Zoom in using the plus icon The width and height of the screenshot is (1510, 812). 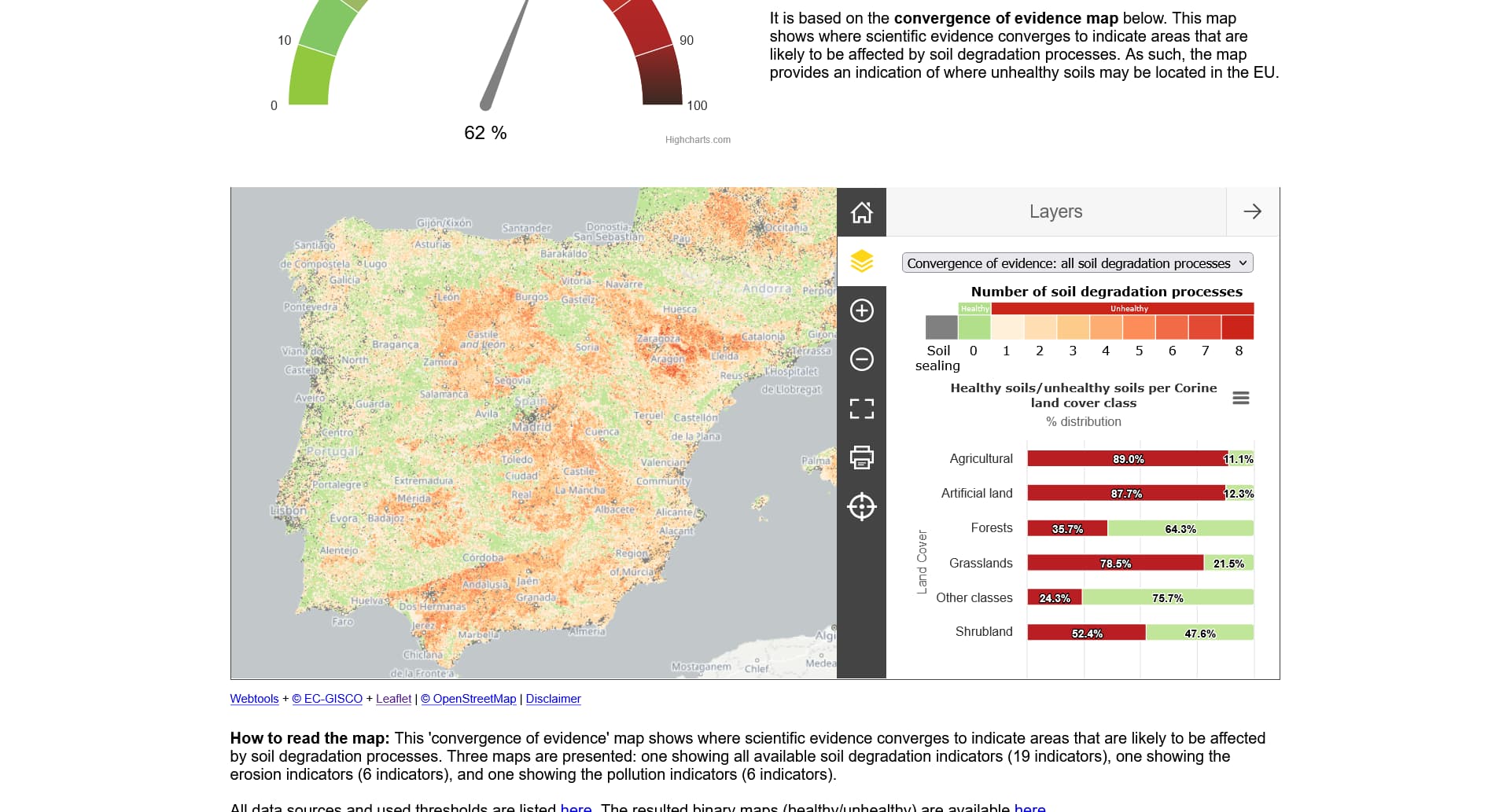pyautogui.click(x=861, y=310)
